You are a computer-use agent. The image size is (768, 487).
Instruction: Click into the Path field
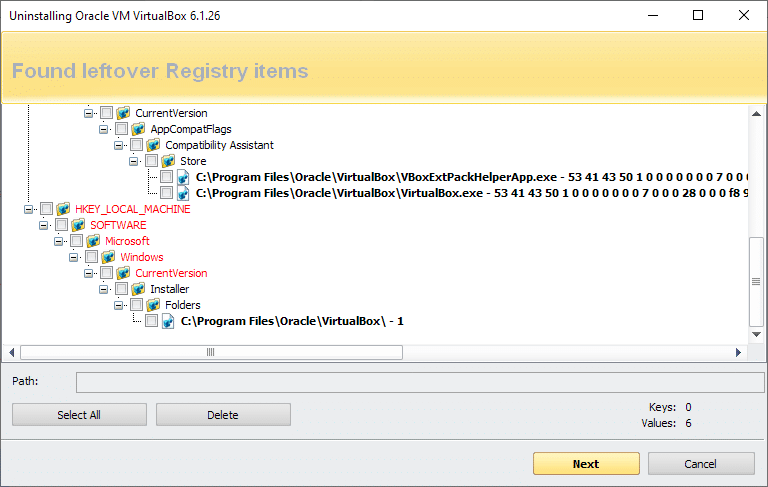[420, 382]
